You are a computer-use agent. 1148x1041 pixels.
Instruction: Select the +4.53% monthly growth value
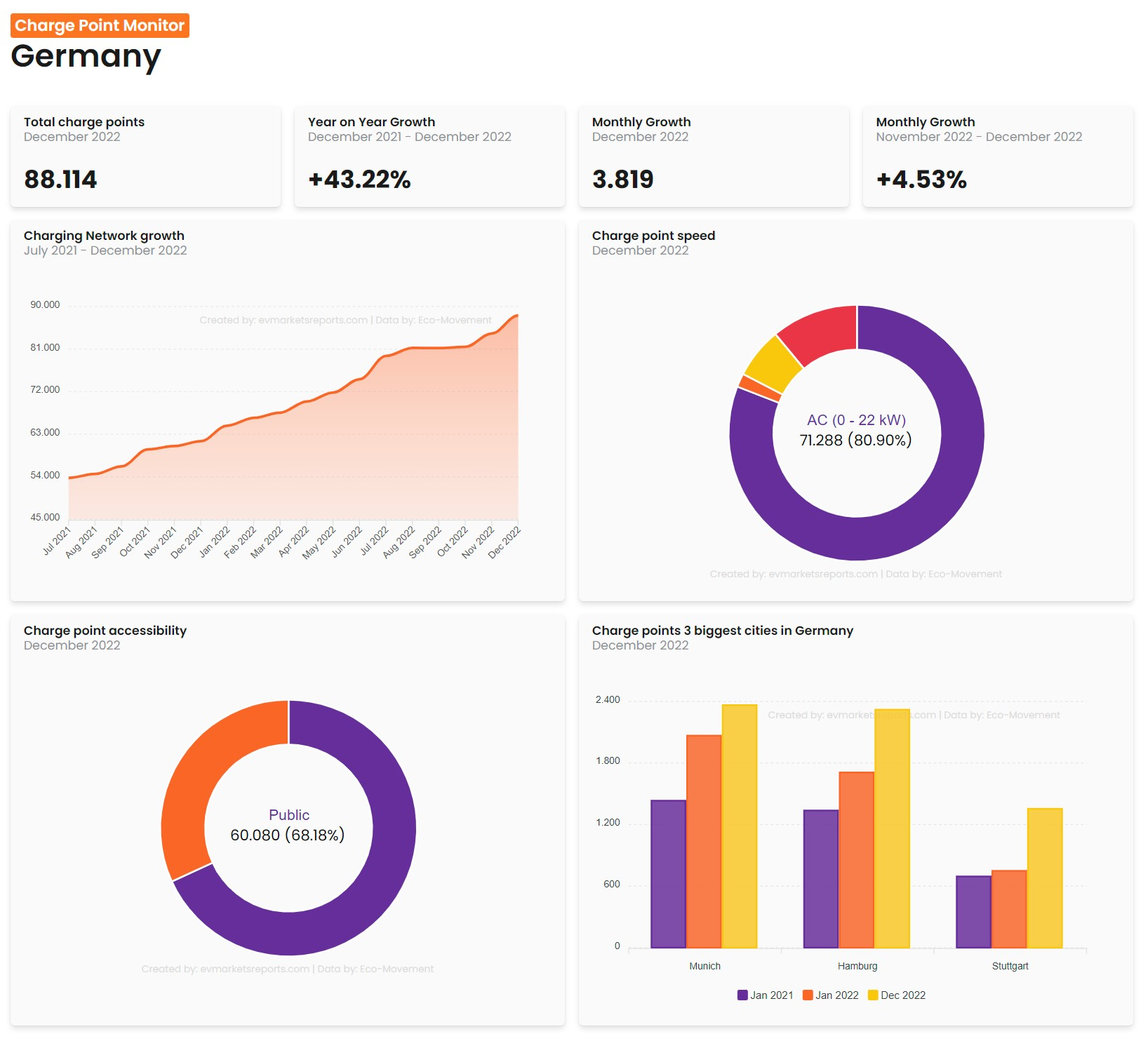[x=921, y=180]
